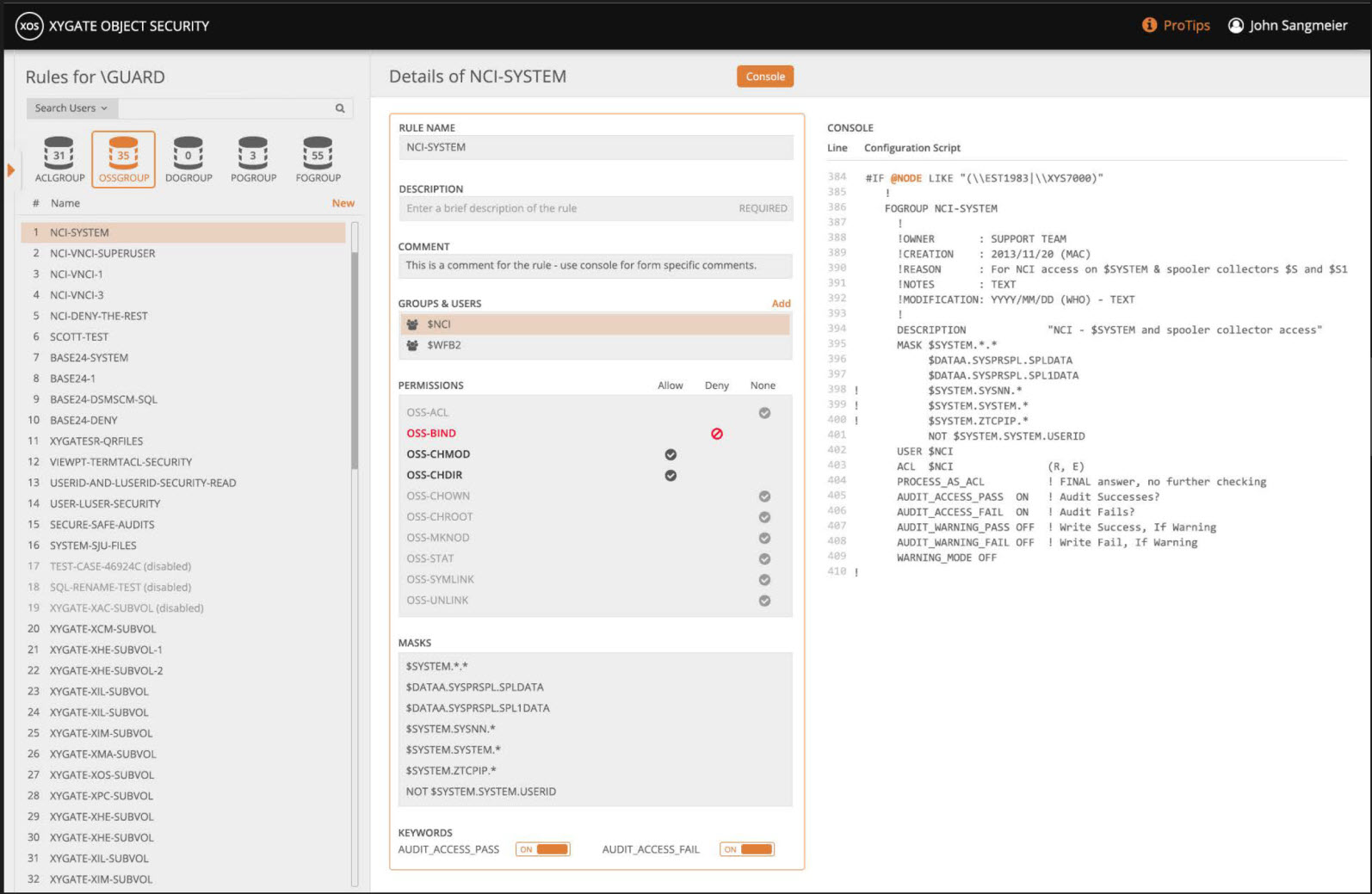This screenshot has height=894, width=1372.
Task: Click the OSS-BIND permission label
Action: point(431,434)
